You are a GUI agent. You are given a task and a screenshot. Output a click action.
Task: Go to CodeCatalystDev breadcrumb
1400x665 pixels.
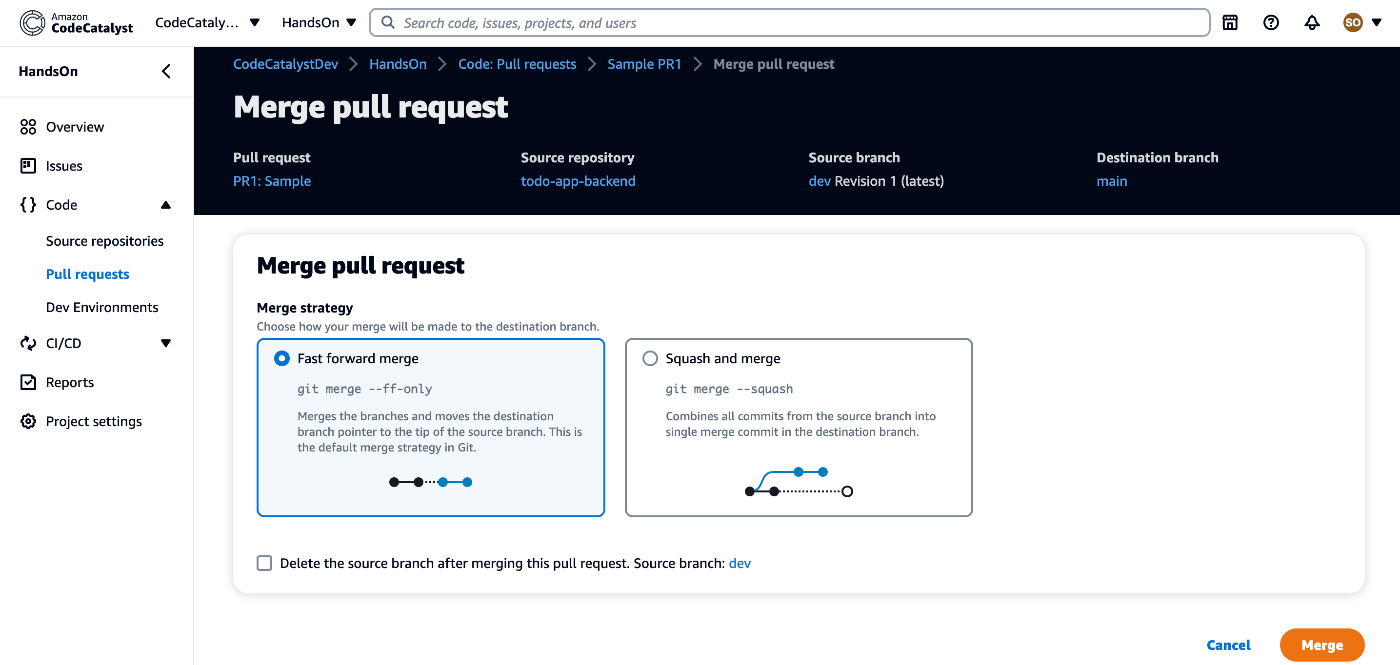click(286, 64)
